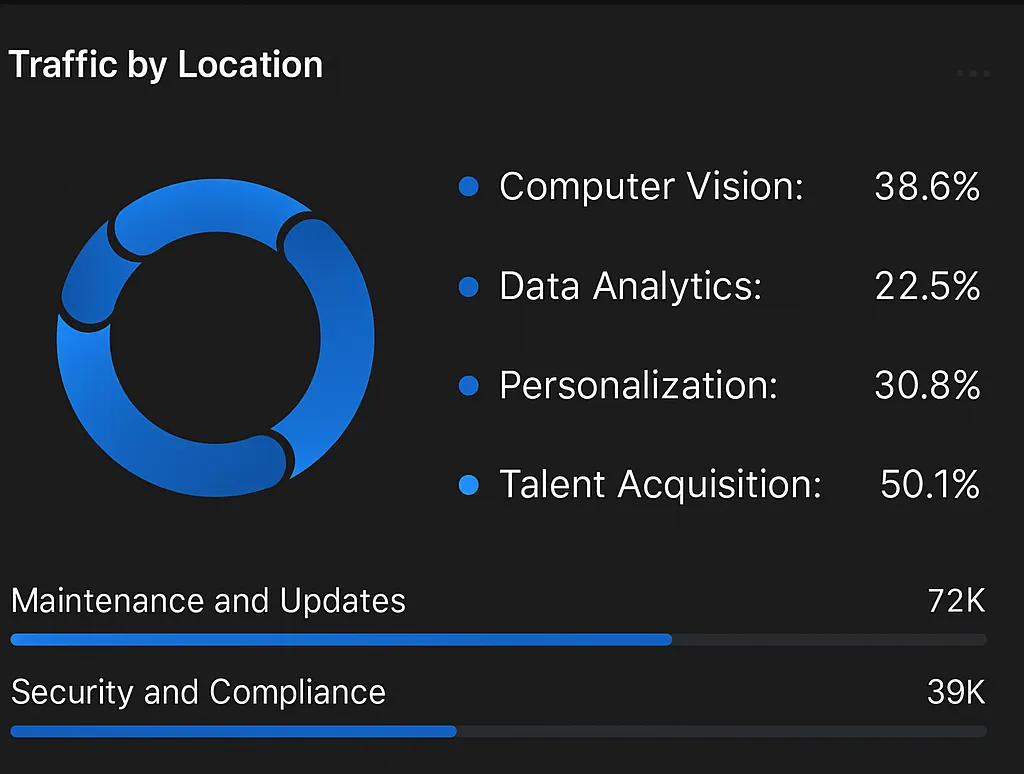
Task: Select the Data Analytics legend label
Action: pyautogui.click(x=630, y=287)
